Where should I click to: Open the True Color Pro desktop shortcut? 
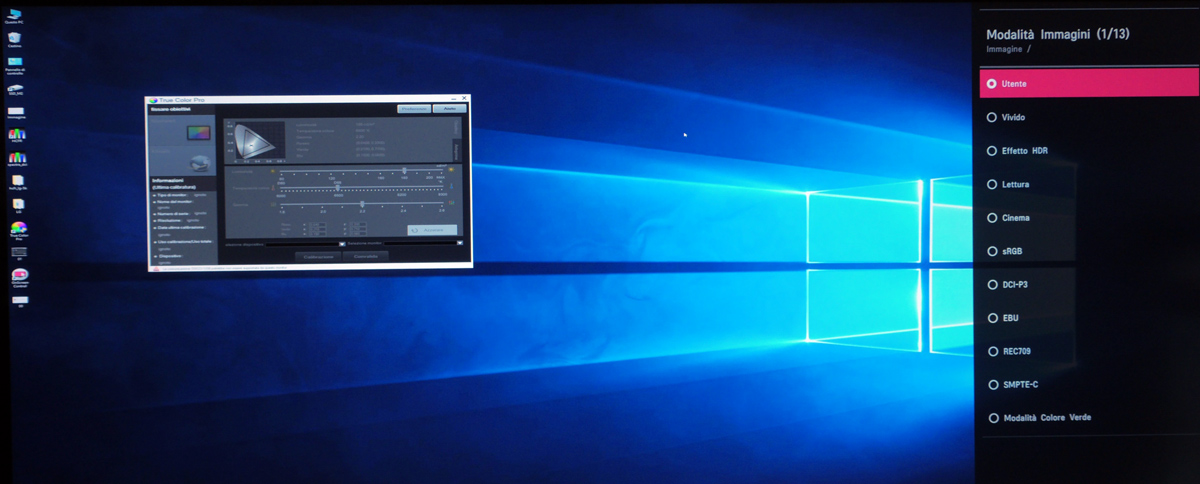(x=18, y=232)
